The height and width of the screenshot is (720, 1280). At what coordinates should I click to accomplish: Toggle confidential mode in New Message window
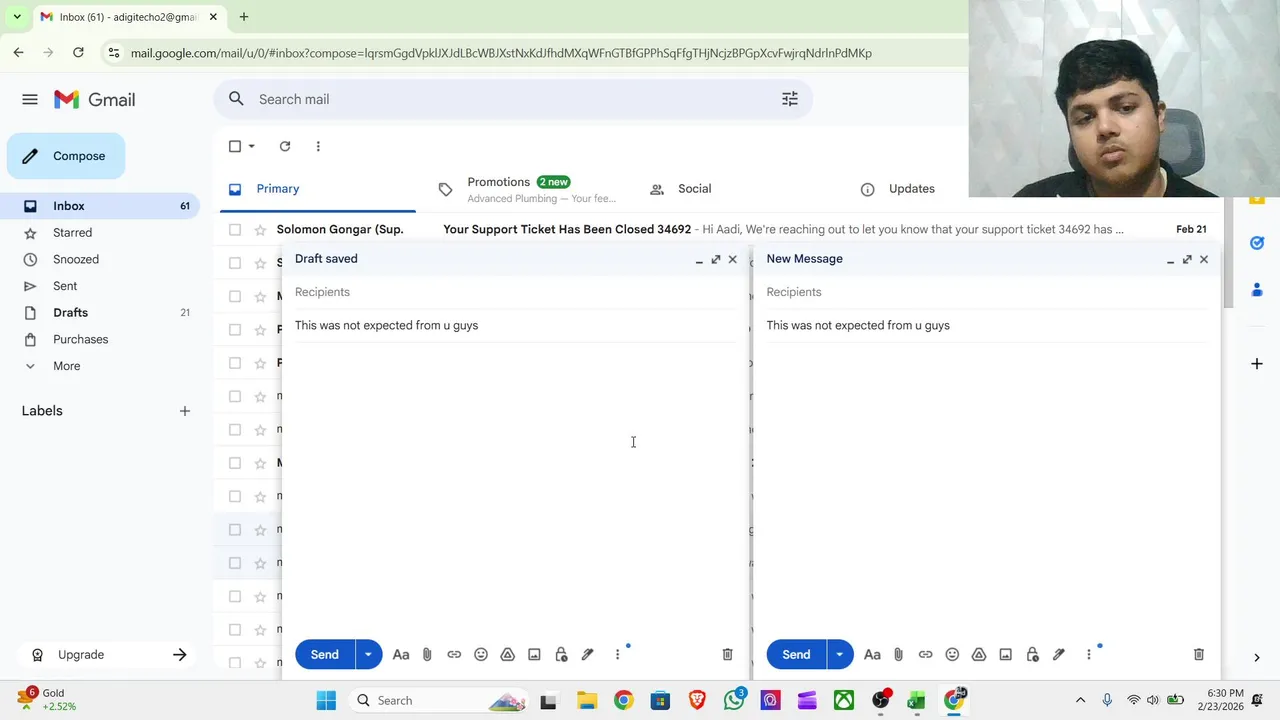click(1032, 654)
